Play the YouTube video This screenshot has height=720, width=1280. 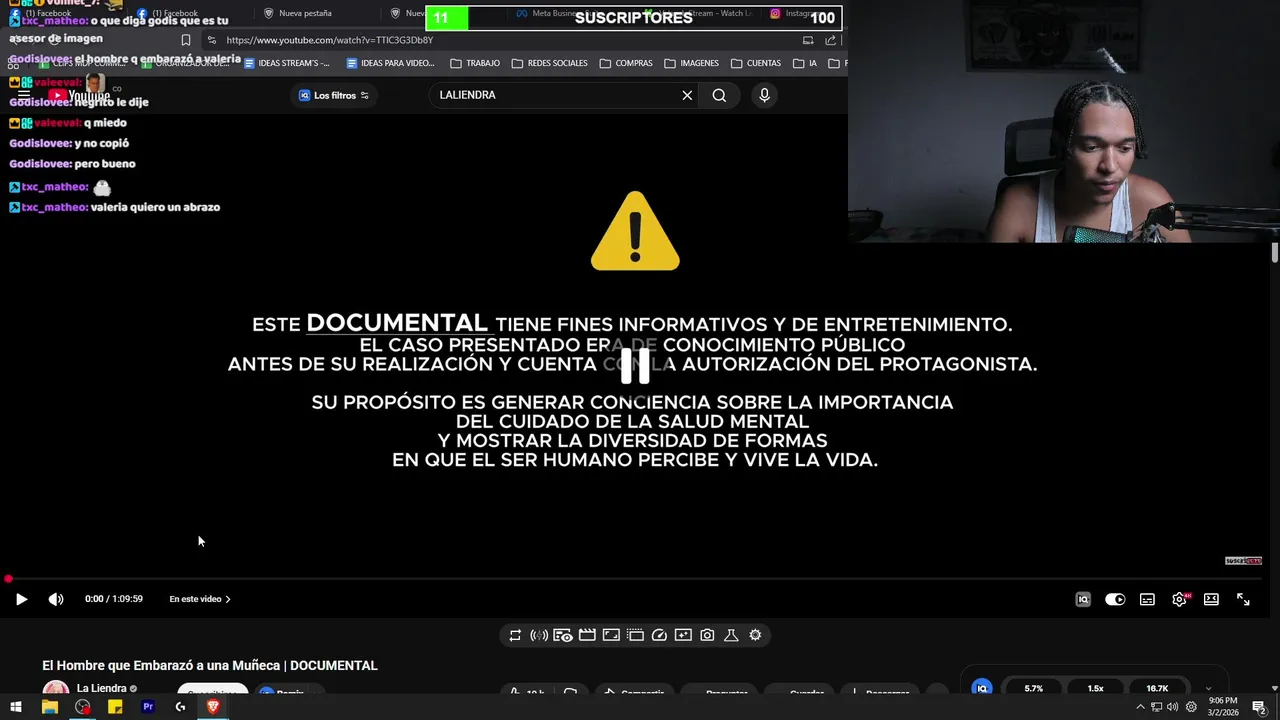pos(21,599)
